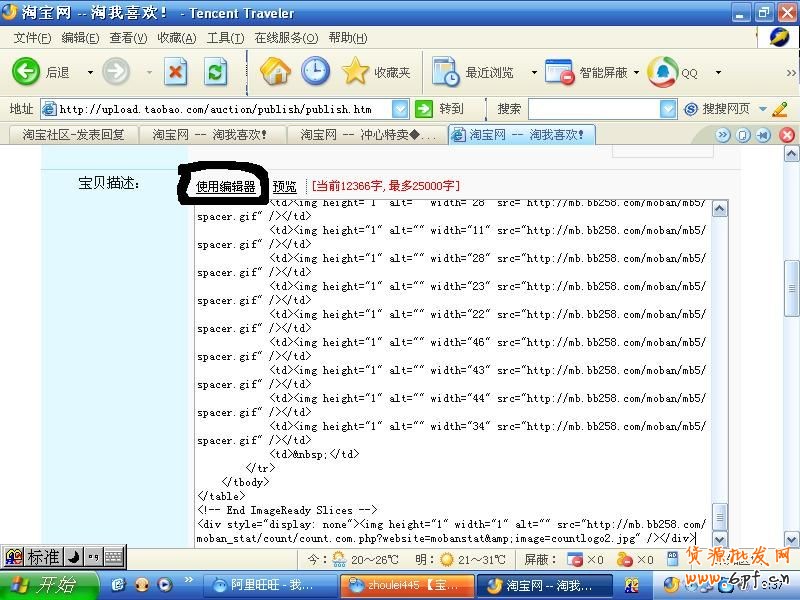Click the page vertical scrollbar thumb

coord(791,288)
